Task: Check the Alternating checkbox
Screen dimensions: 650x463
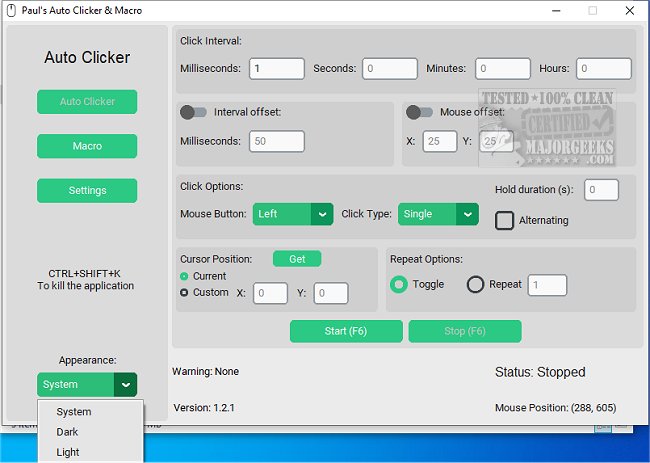Action: (505, 220)
